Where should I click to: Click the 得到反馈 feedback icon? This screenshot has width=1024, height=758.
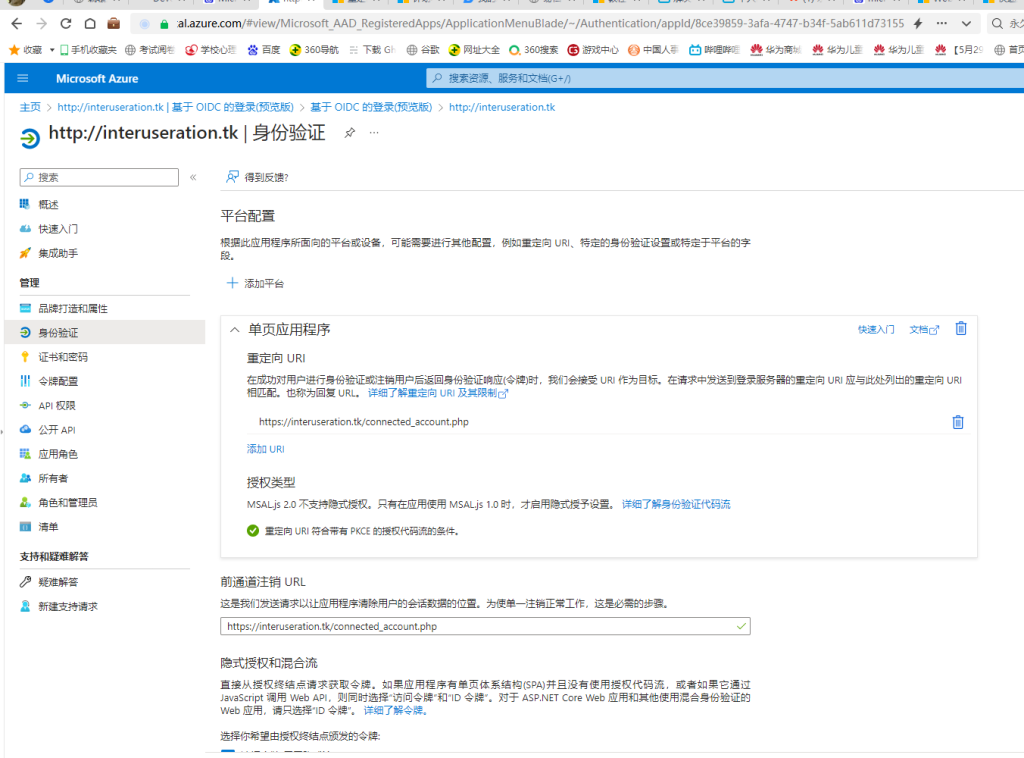click(x=232, y=177)
